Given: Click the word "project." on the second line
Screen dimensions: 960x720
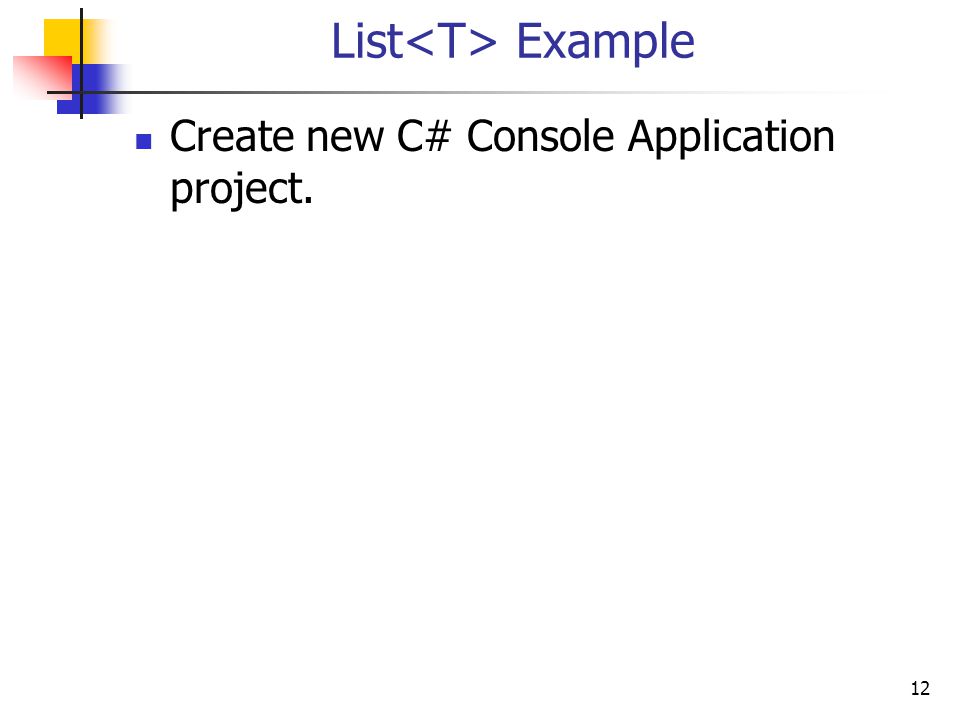Looking at the screenshot, I should (242, 190).
